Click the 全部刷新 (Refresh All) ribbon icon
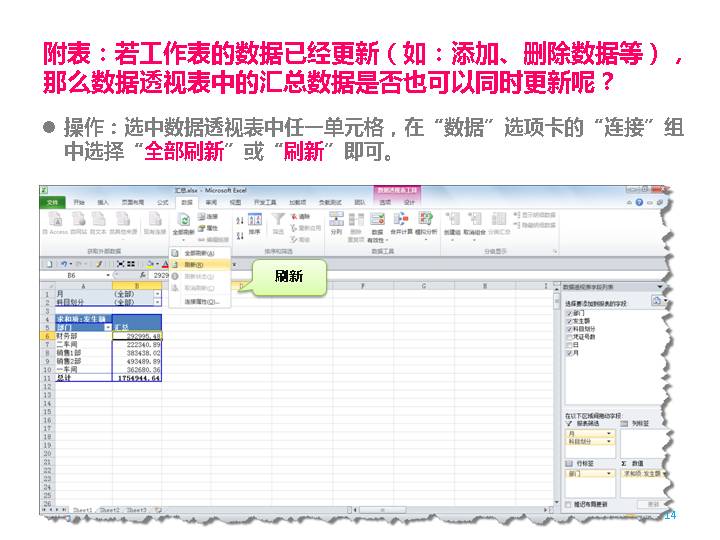 (x=183, y=222)
